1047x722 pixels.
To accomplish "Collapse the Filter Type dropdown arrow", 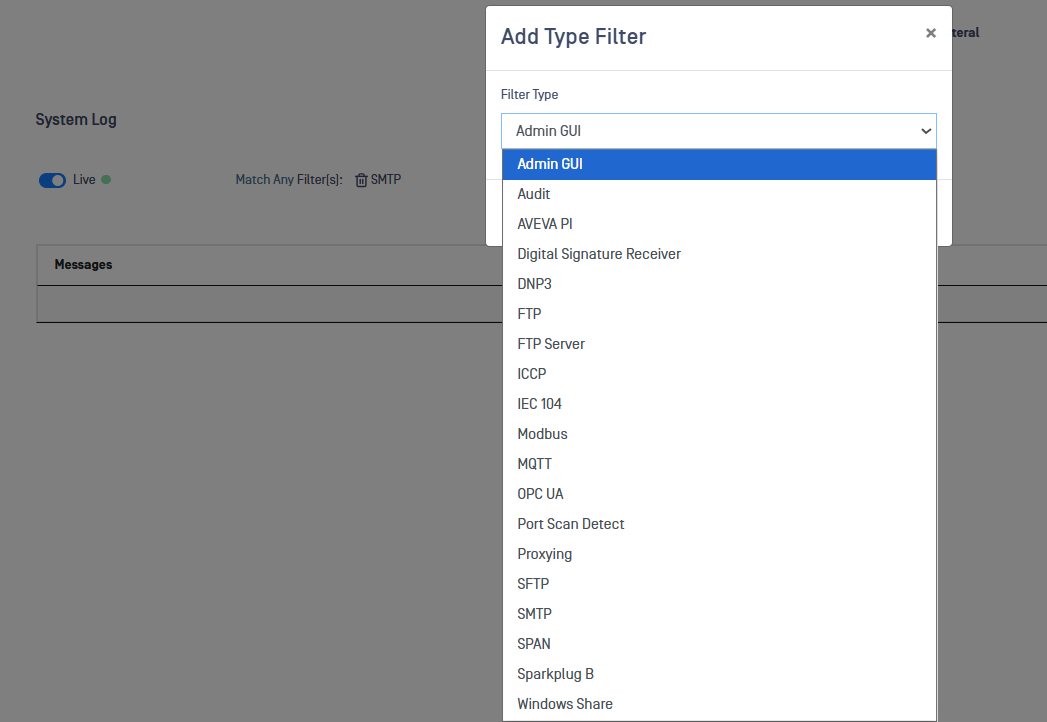I will pyautogui.click(x=925, y=131).
